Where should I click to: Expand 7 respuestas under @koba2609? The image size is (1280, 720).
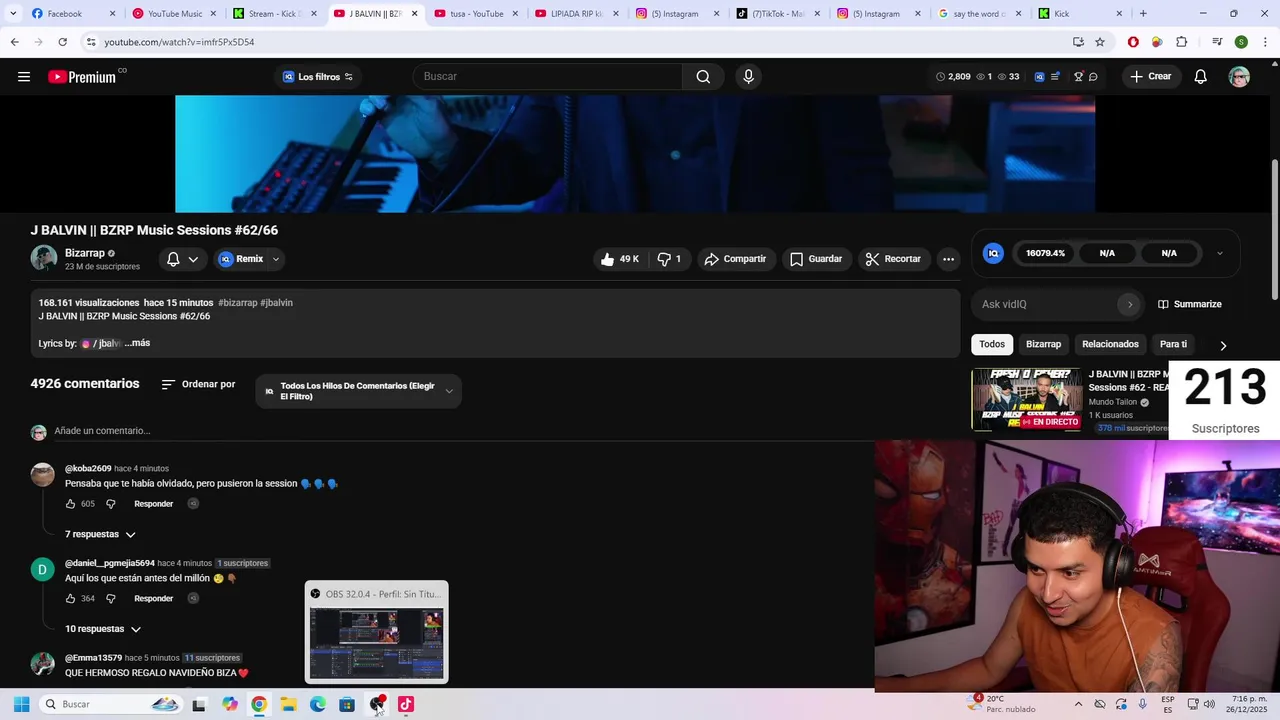pyautogui.click(x=100, y=534)
